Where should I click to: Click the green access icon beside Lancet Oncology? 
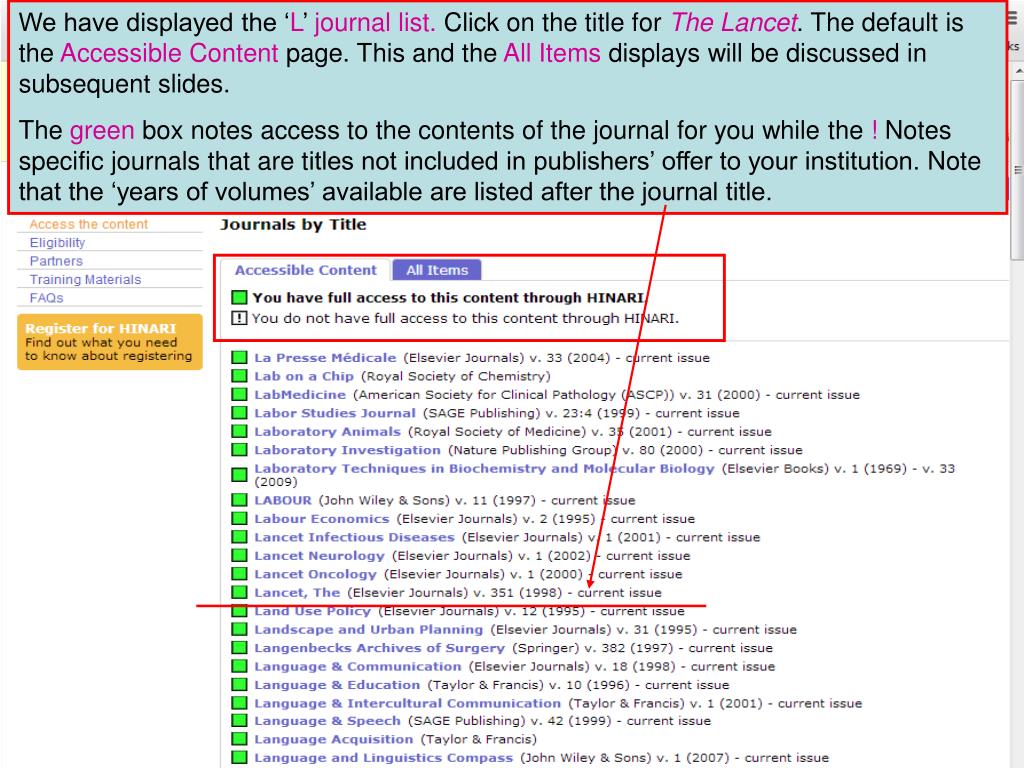240,573
